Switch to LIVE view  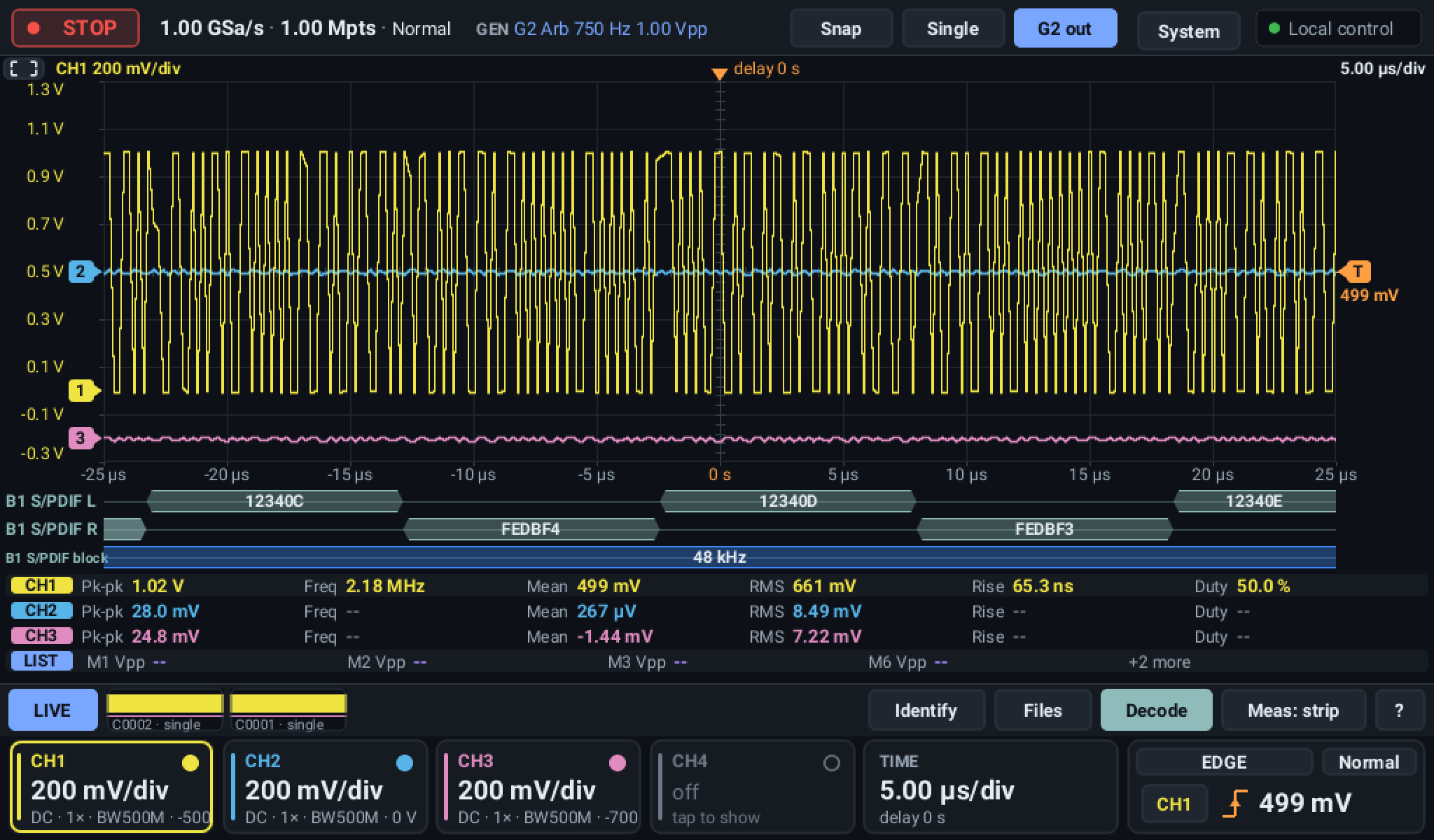tap(53, 710)
